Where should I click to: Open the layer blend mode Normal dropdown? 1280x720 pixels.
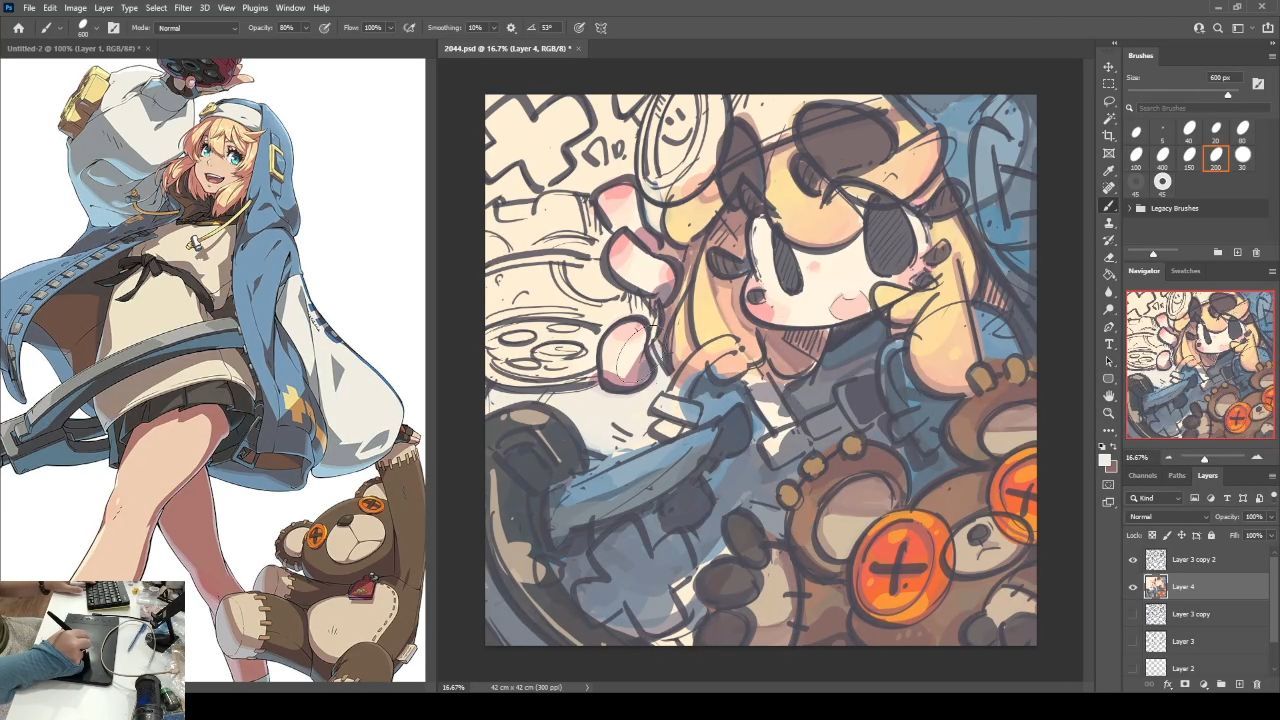[1167, 516]
